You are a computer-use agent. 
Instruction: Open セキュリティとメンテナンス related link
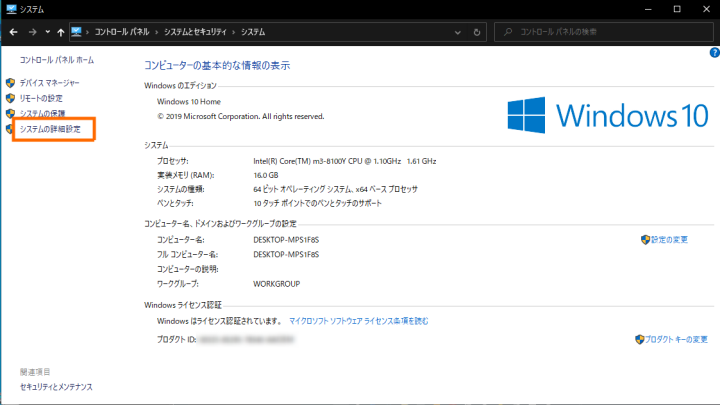(56, 386)
